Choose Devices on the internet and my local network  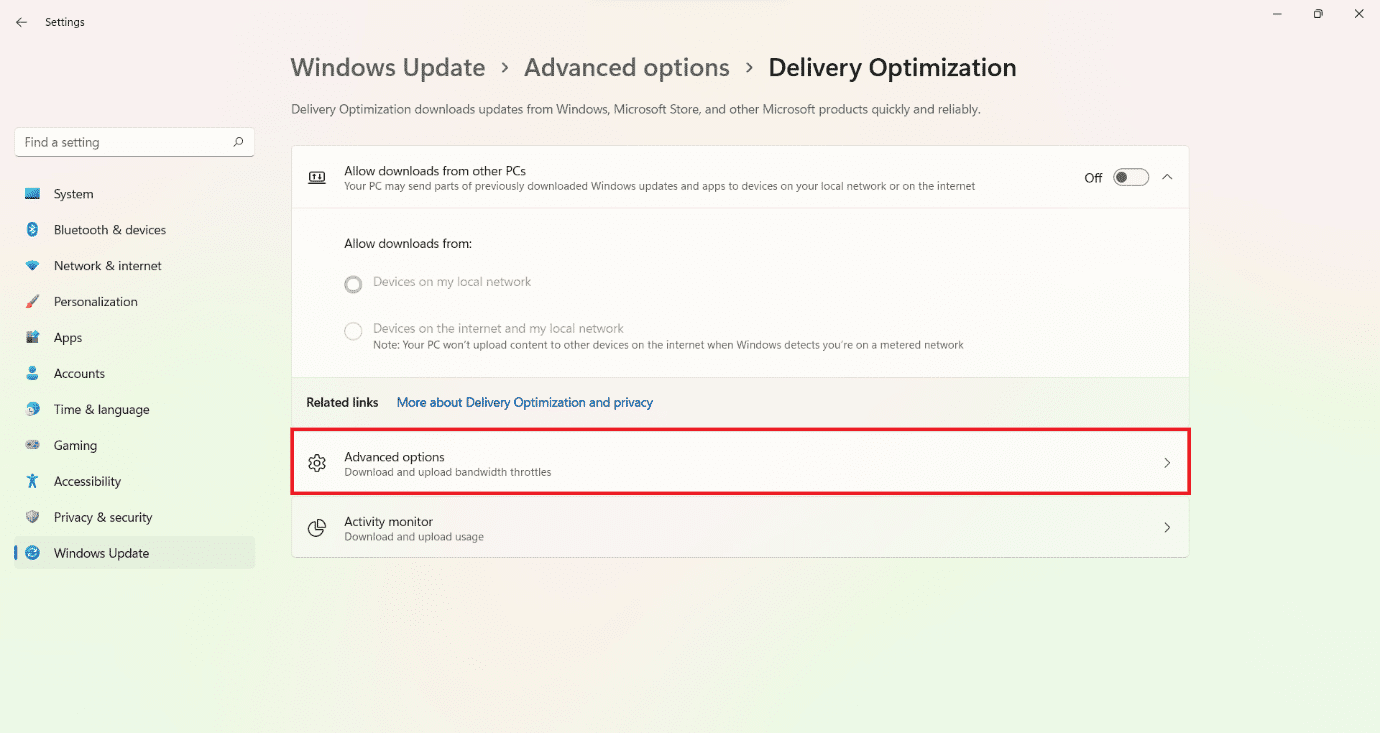(353, 331)
